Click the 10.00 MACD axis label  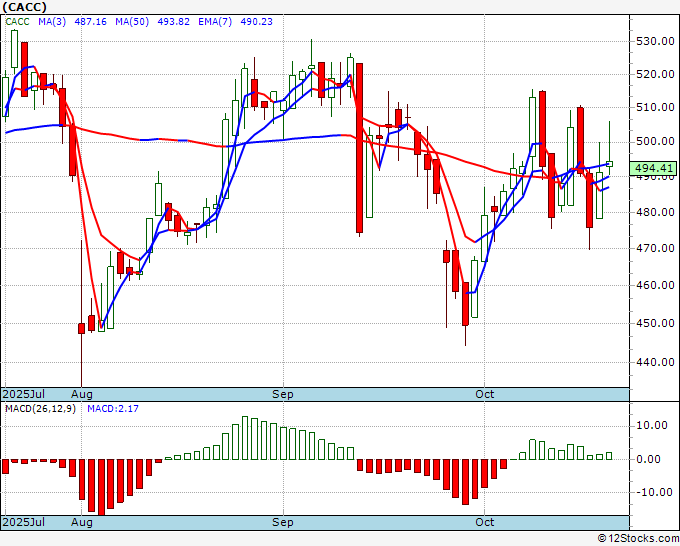[652, 425]
